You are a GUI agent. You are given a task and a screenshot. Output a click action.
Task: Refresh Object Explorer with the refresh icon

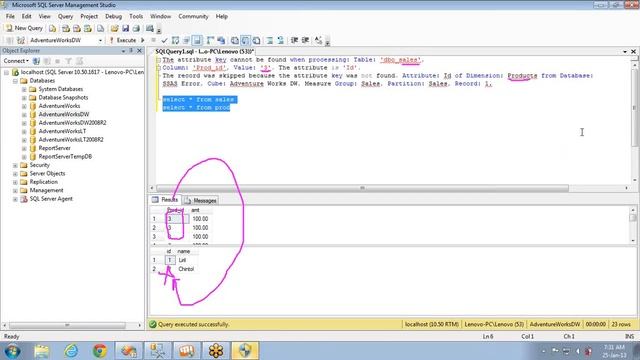coord(79,61)
